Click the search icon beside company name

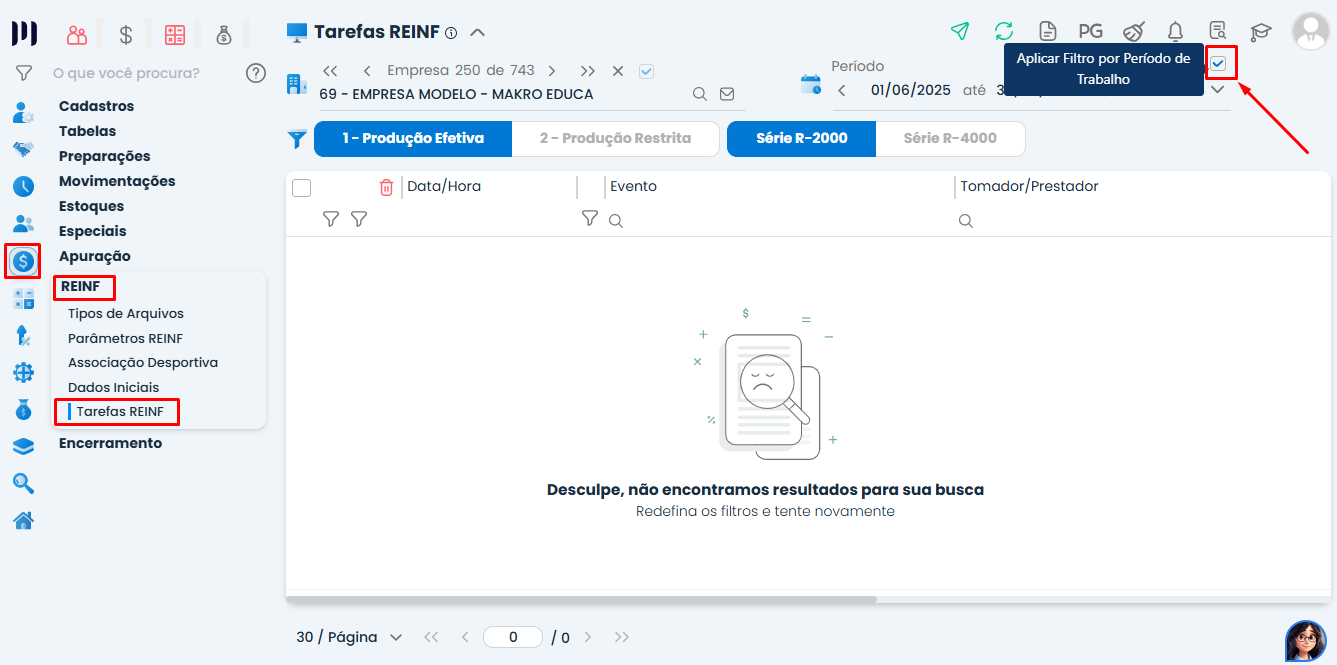click(700, 94)
